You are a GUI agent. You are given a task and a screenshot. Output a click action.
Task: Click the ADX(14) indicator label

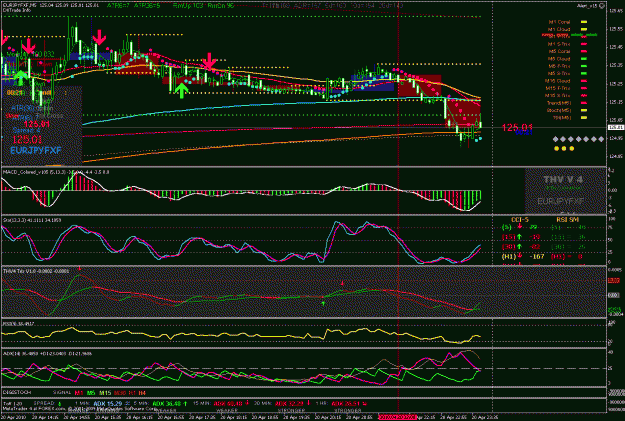47,353
